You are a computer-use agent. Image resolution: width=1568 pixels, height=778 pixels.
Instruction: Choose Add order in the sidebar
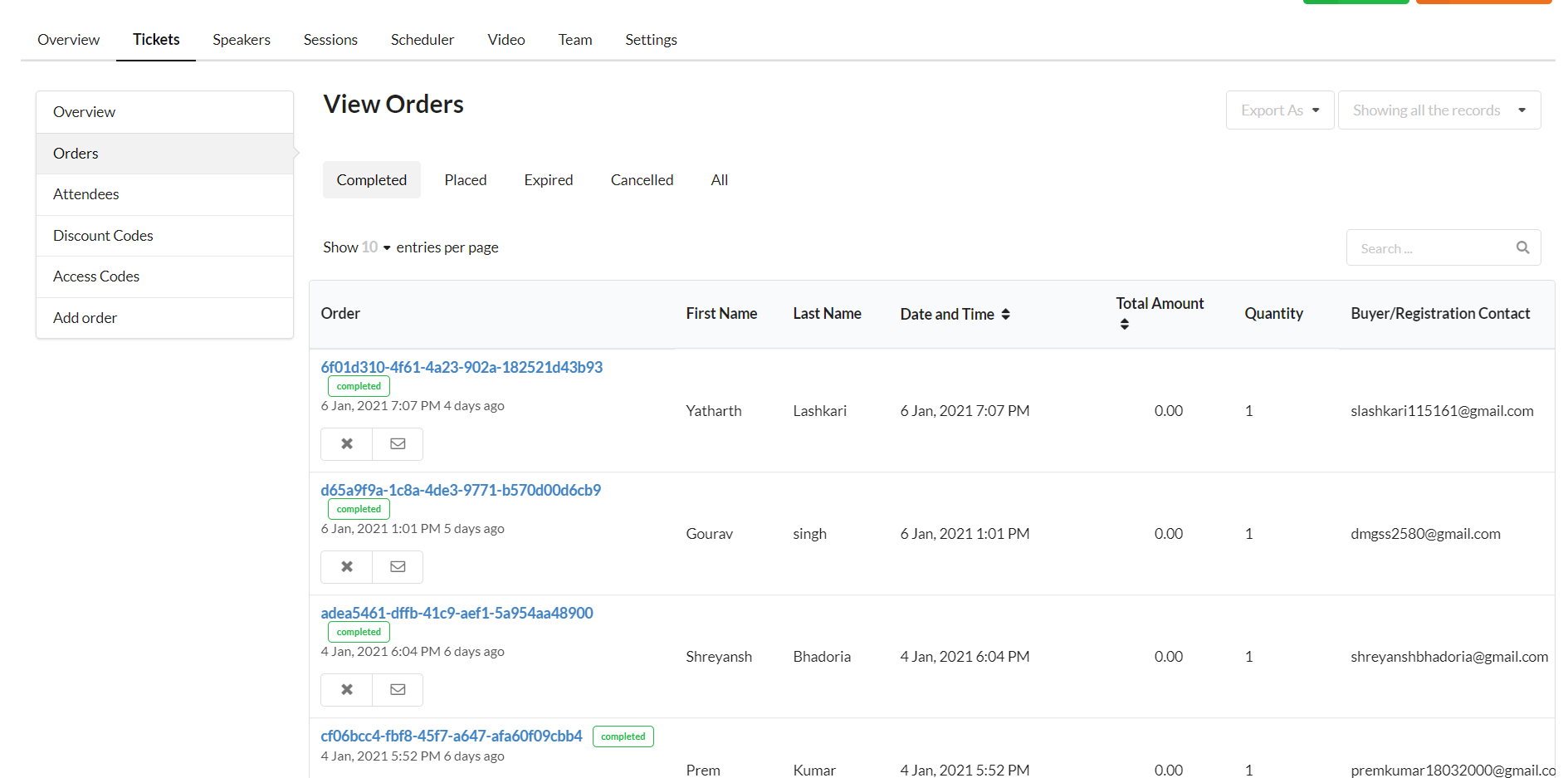pyautogui.click(x=164, y=318)
